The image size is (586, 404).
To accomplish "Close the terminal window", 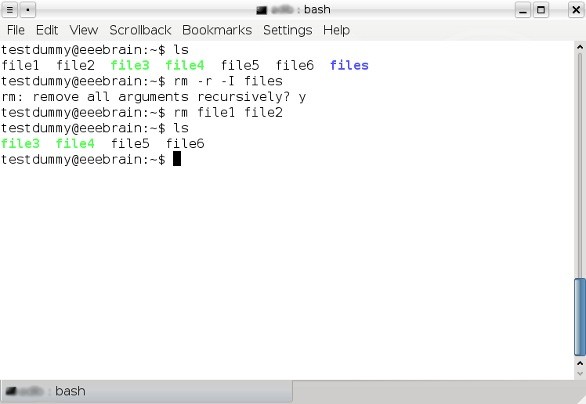I will [576, 10].
